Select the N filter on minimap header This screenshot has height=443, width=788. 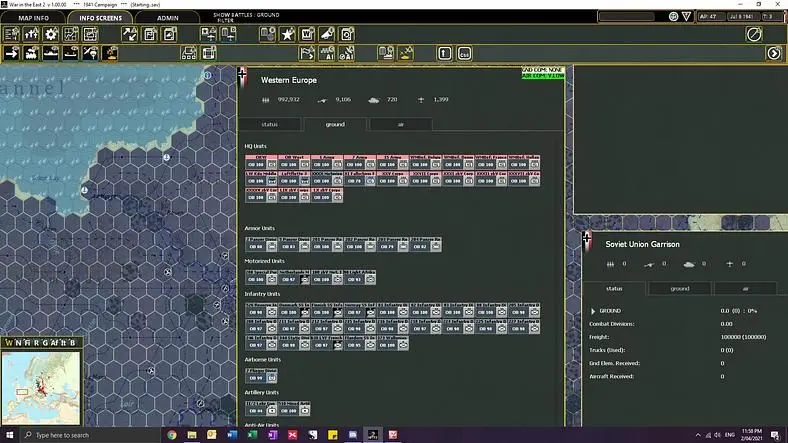pyautogui.click(x=18, y=343)
